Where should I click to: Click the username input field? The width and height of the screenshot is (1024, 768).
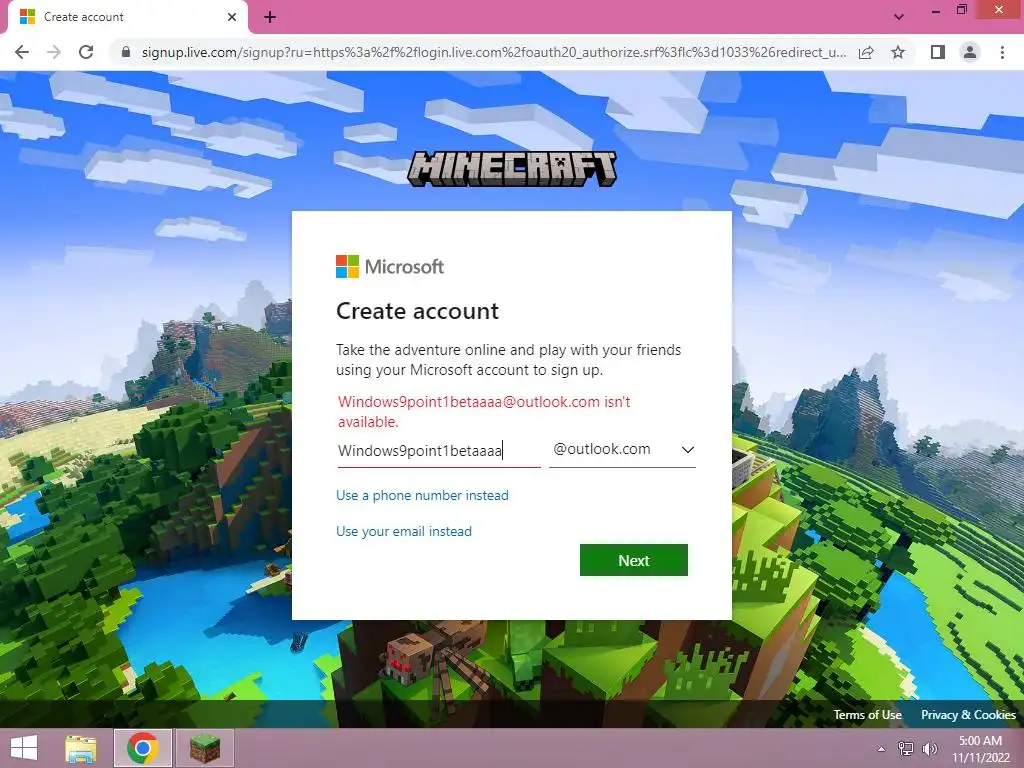[438, 451]
